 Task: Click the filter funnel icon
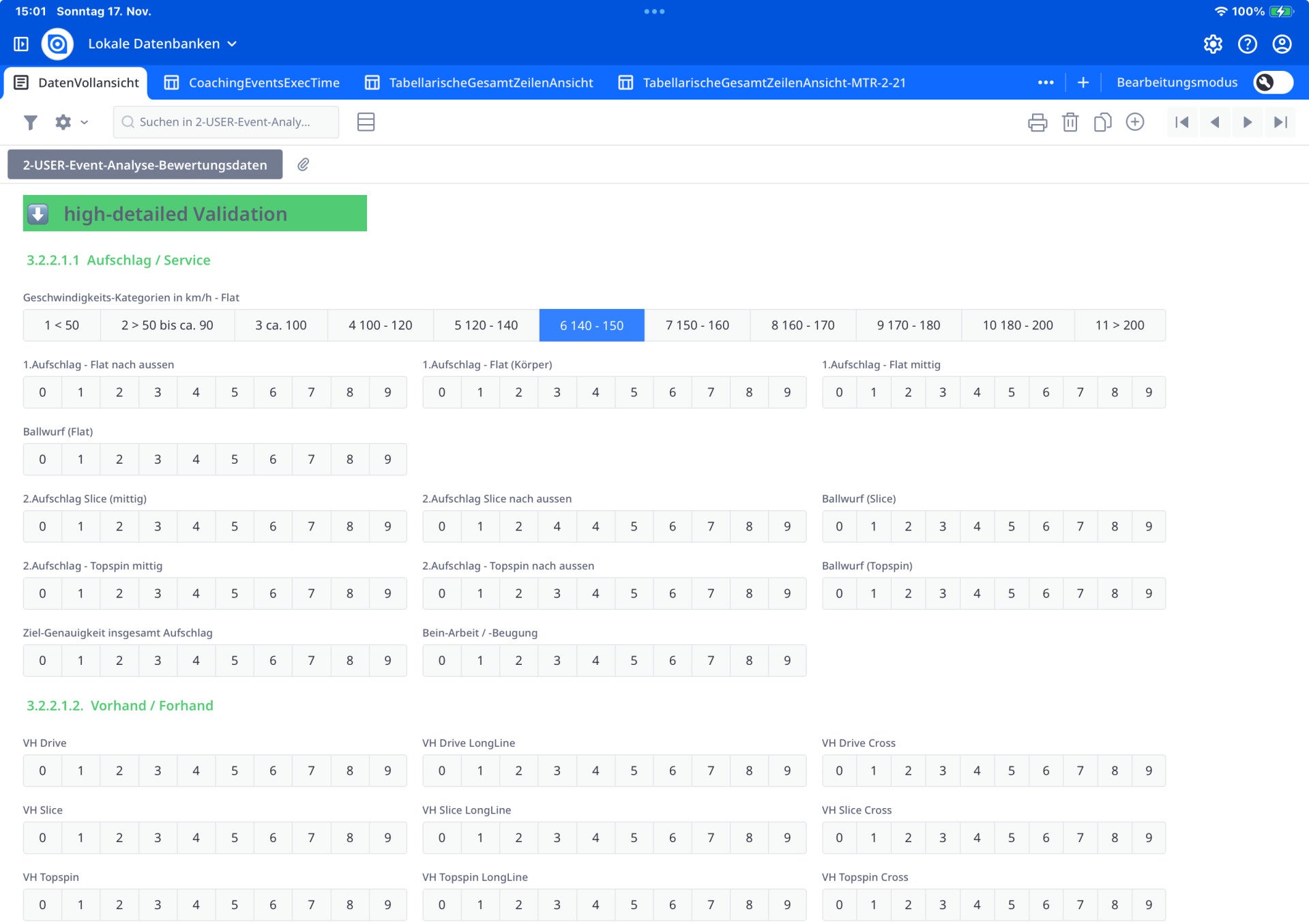click(x=30, y=122)
